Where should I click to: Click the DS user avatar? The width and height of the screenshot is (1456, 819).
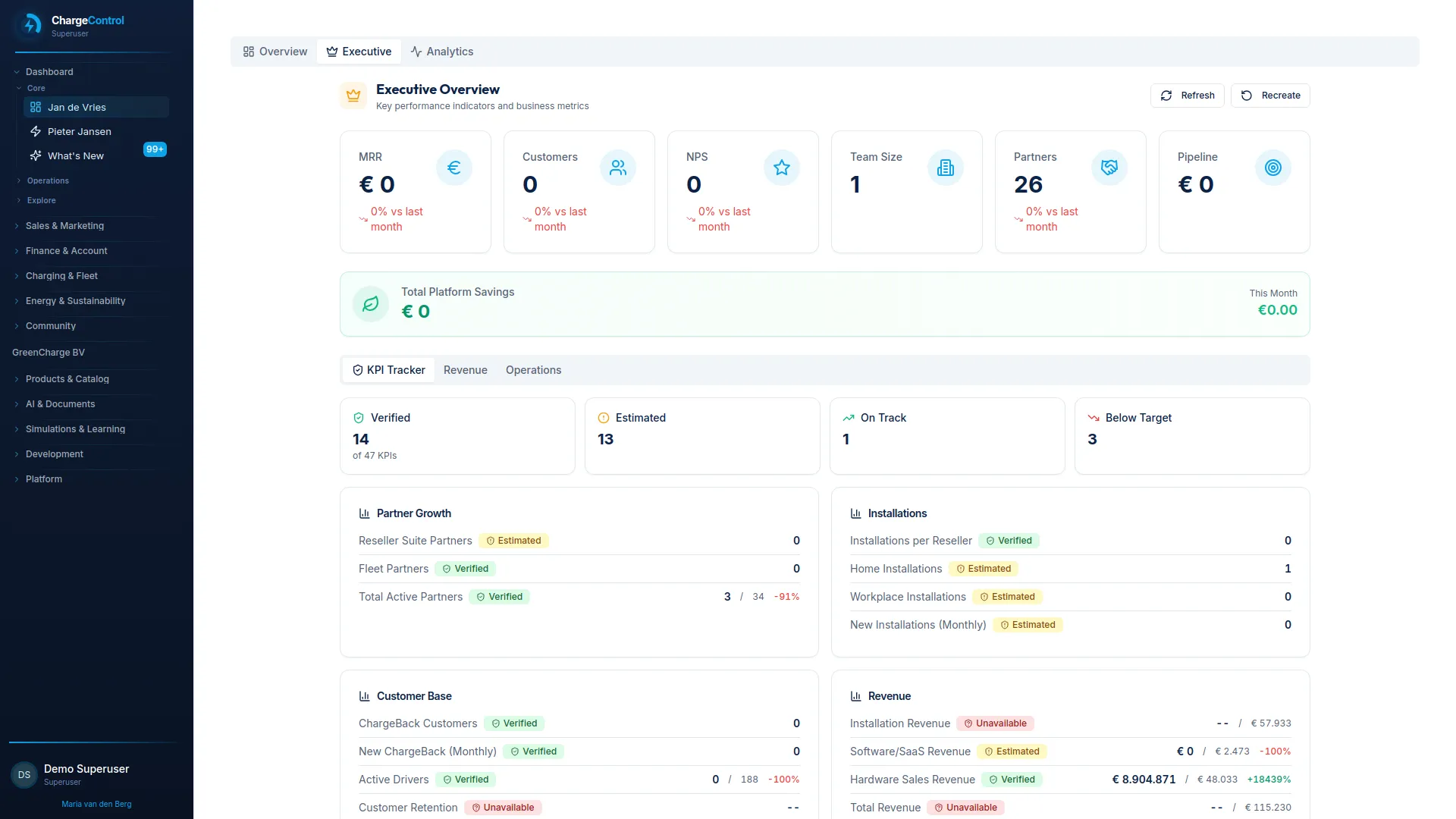point(24,775)
